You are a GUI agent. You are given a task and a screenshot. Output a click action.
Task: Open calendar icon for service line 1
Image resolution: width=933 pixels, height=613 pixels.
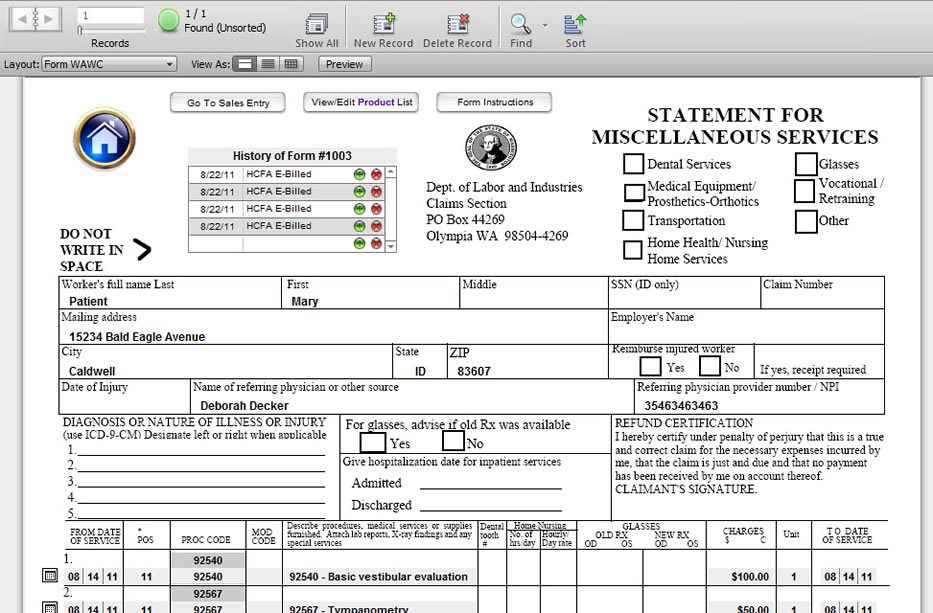[51, 576]
